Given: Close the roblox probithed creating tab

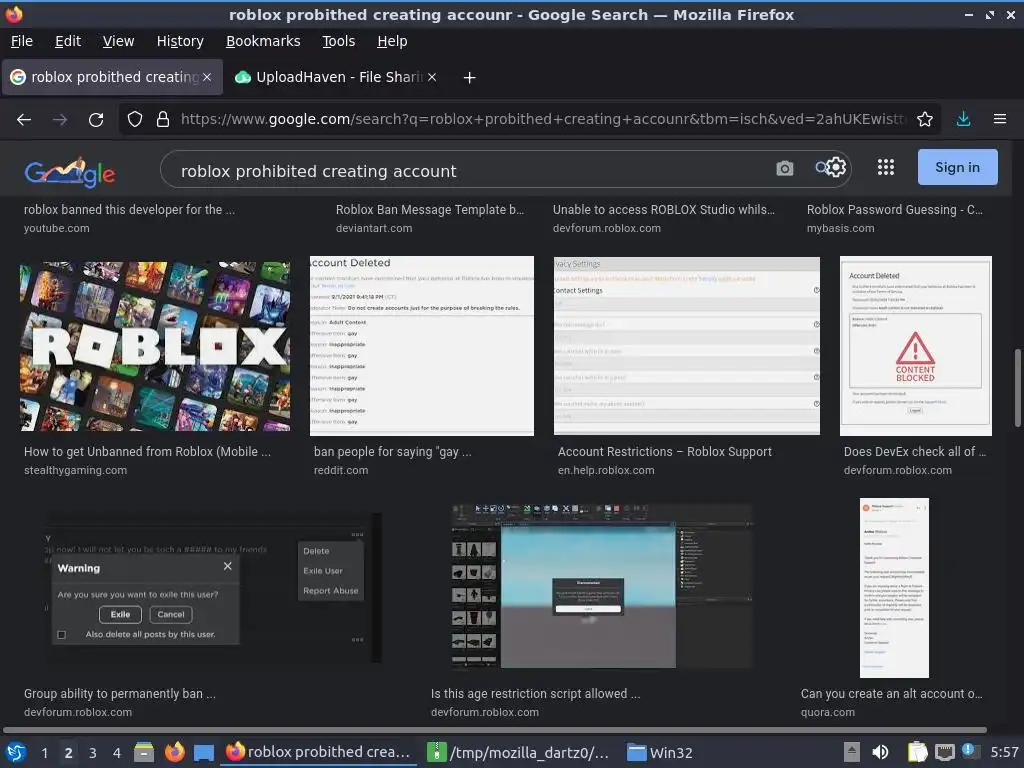Looking at the screenshot, I should 207,77.
